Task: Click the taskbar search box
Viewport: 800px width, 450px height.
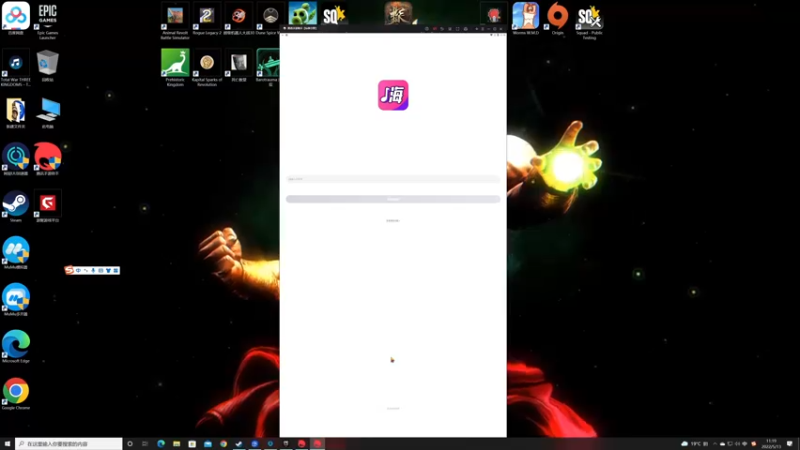Action: tap(69, 444)
